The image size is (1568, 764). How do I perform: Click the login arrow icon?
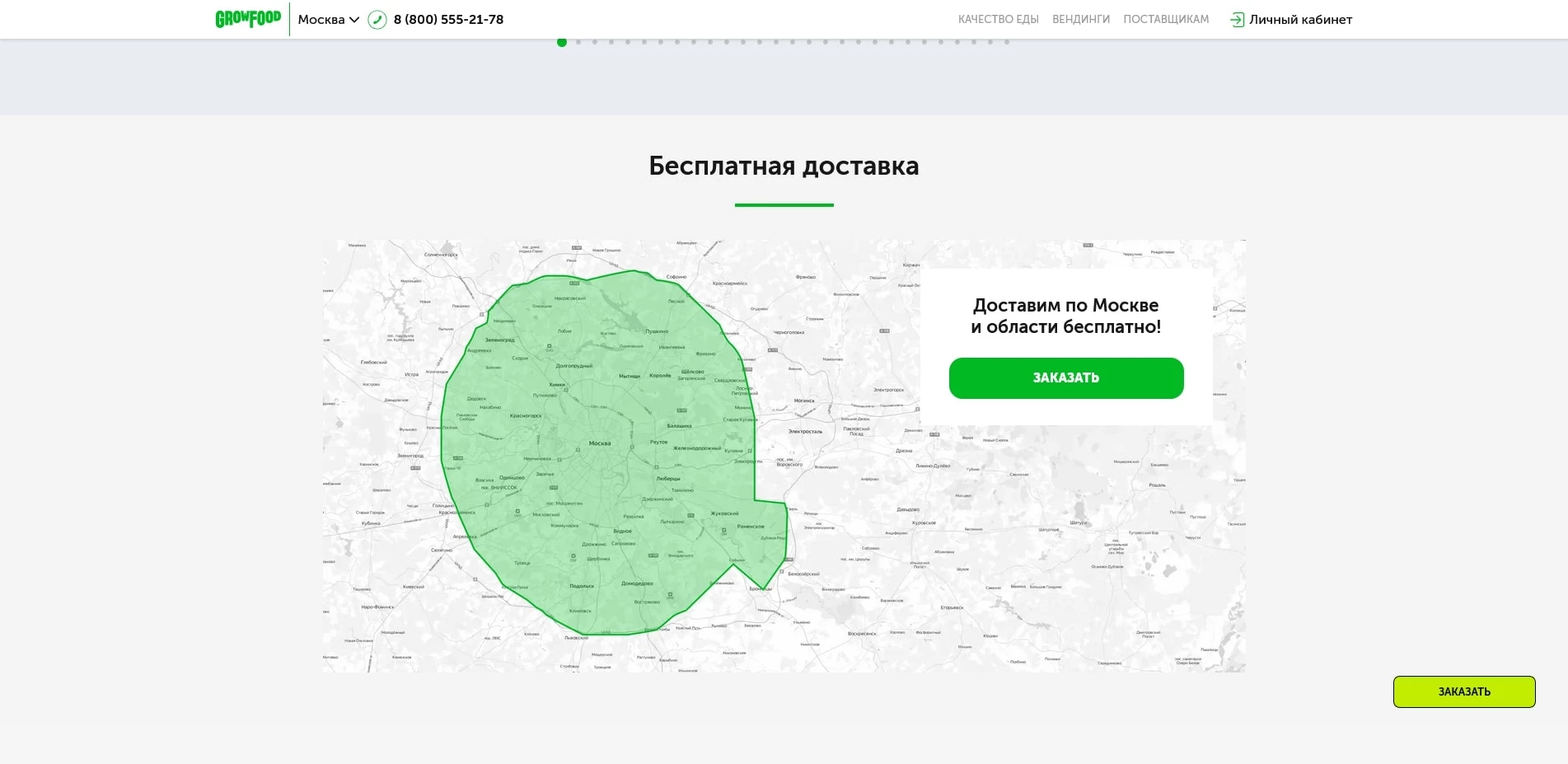click(x=1236, y=20)
